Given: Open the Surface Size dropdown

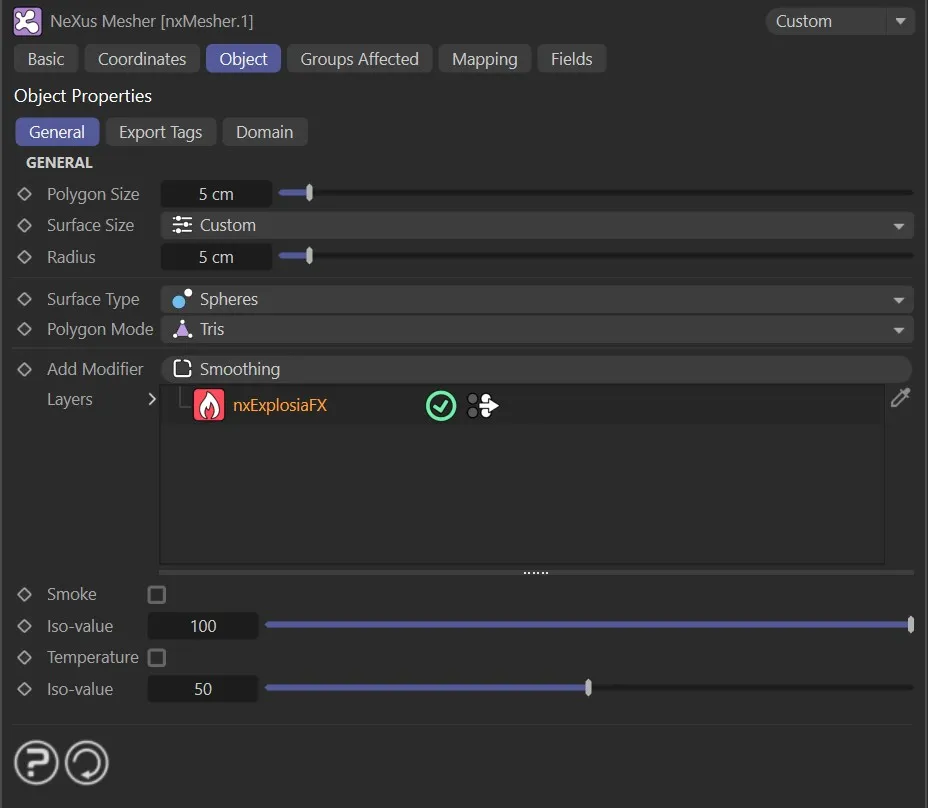Looking at the screenshot, I should 537,226.
